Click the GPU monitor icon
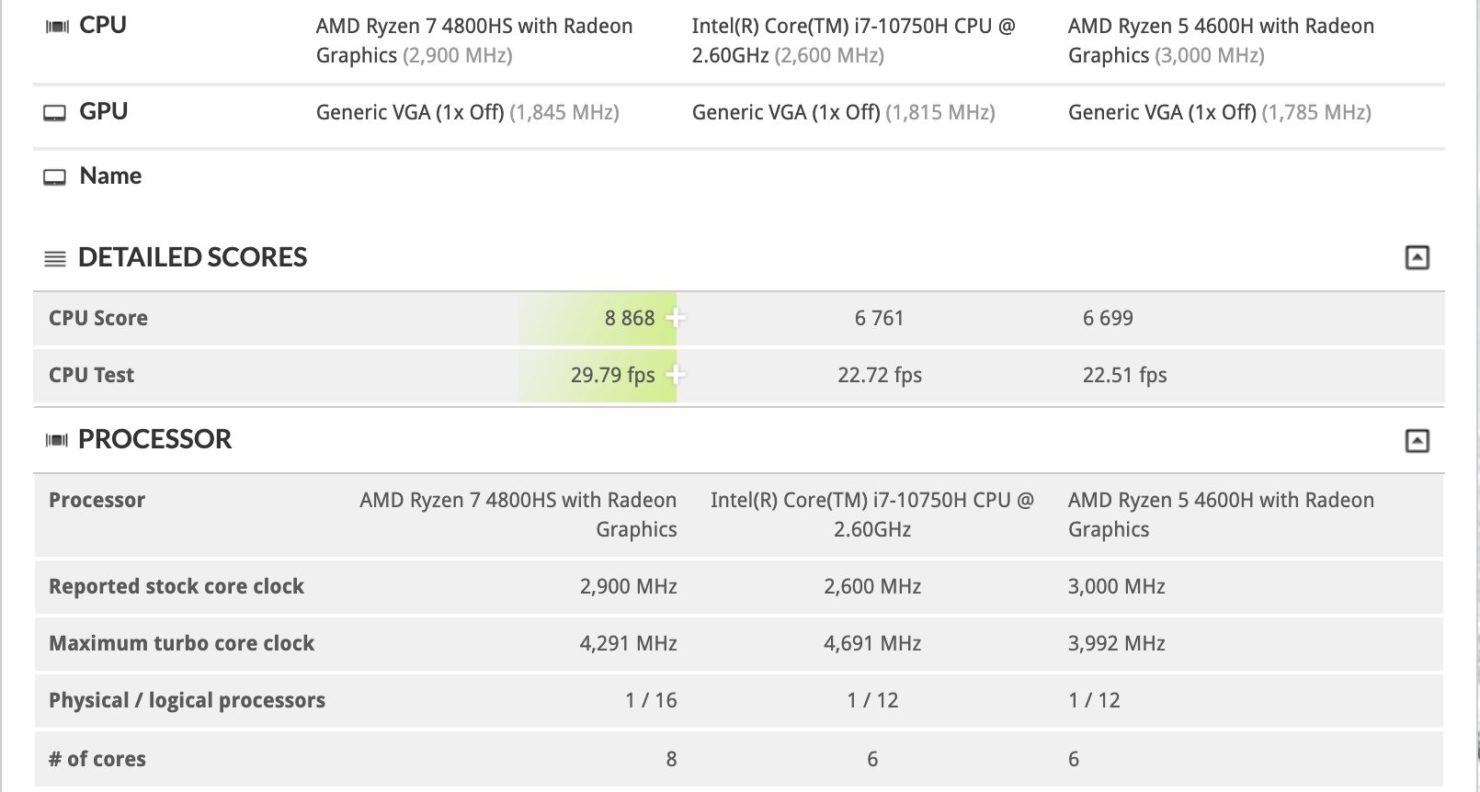Image resolution: width=1480 pixels, height=792 pixels. 55,113
